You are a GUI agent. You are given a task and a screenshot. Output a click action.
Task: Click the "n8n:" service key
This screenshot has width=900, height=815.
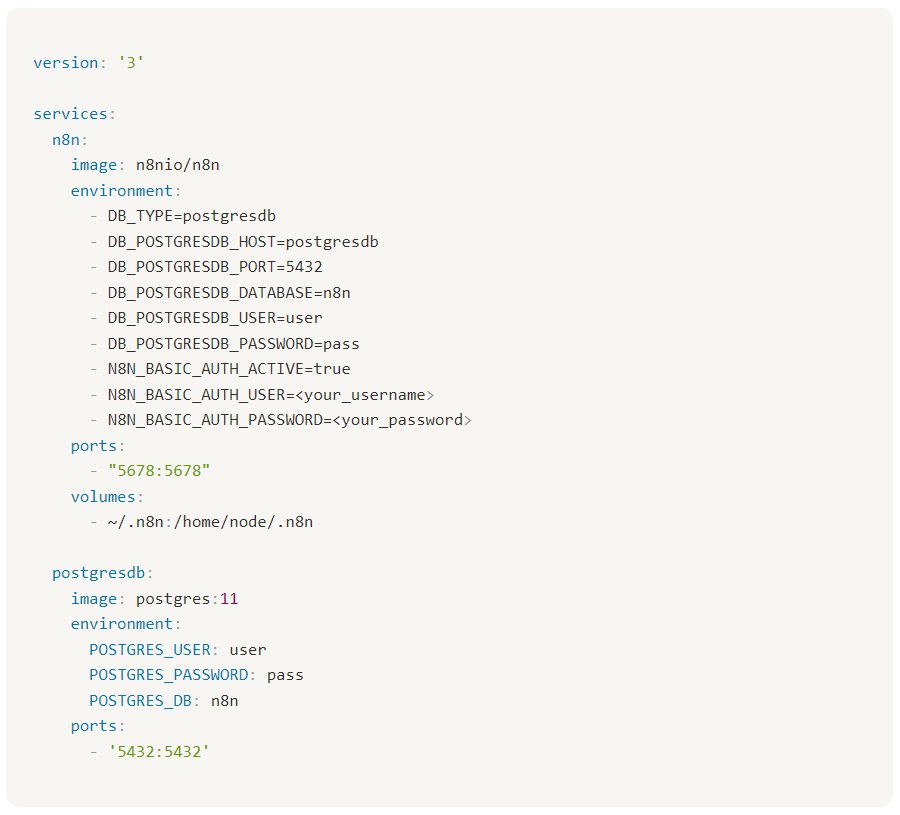pyautogui.click(x=70, y=139)
